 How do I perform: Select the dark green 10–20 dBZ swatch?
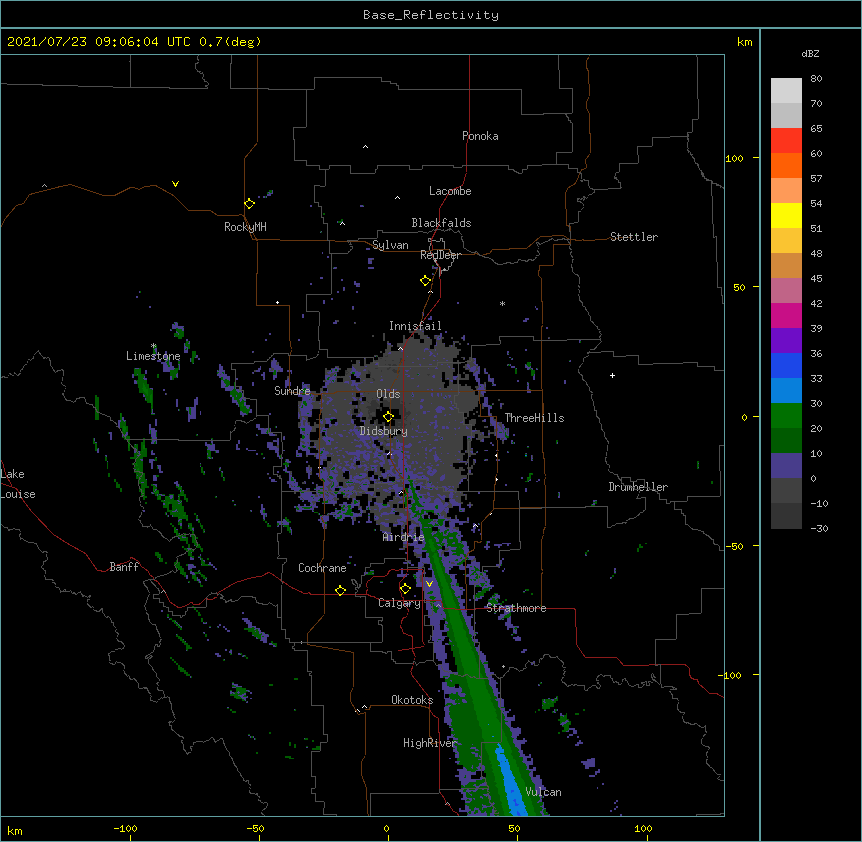tap(786, 441)
